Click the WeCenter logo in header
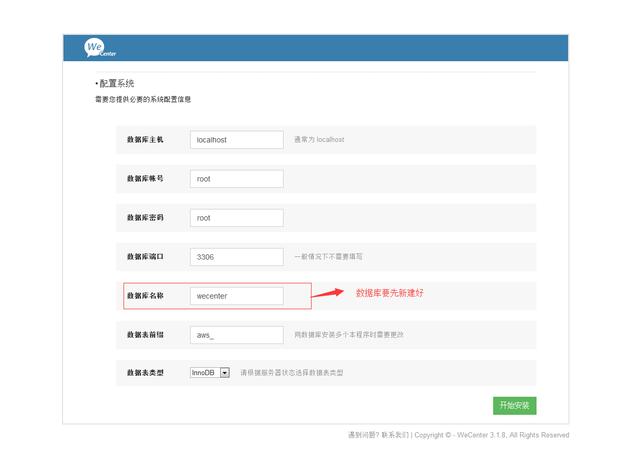Image resolution: width=640 pixels, height=458 pixels. [x=100, y=48]
